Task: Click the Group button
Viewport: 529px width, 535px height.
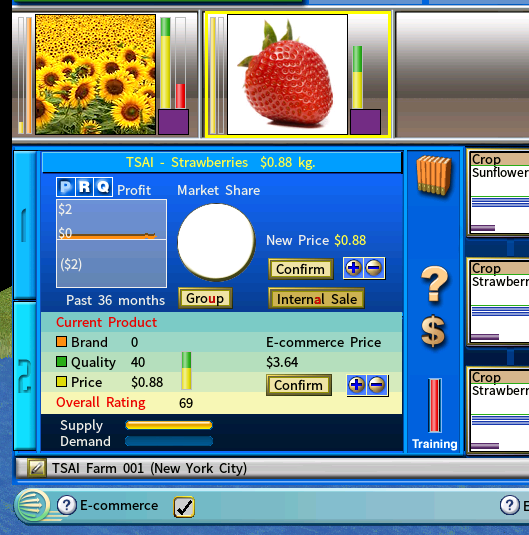Action: point(205,299)
